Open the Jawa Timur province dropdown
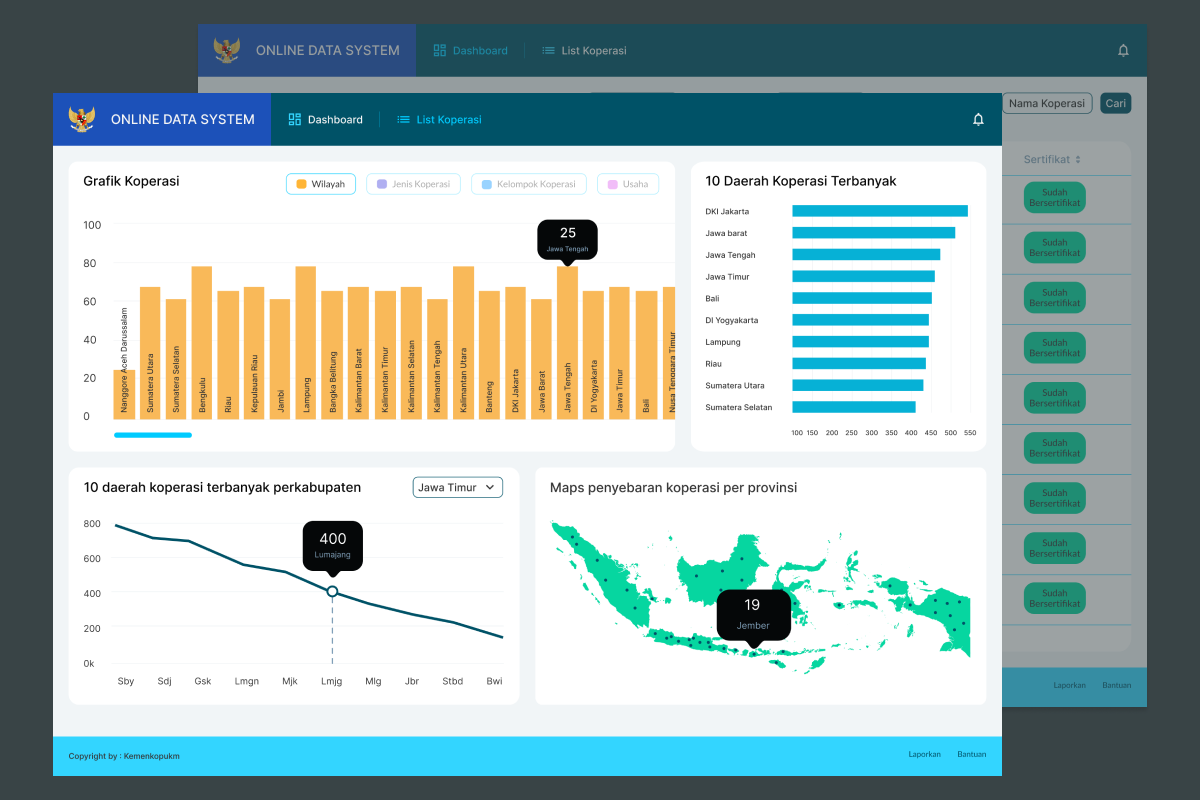The image size is (1200, 800). pyautogui.click(x=457, y=487)
